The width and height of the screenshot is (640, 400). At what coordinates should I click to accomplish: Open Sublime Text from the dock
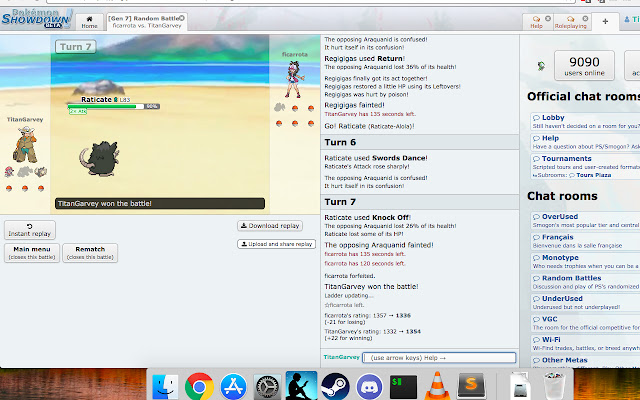point(471,386)
